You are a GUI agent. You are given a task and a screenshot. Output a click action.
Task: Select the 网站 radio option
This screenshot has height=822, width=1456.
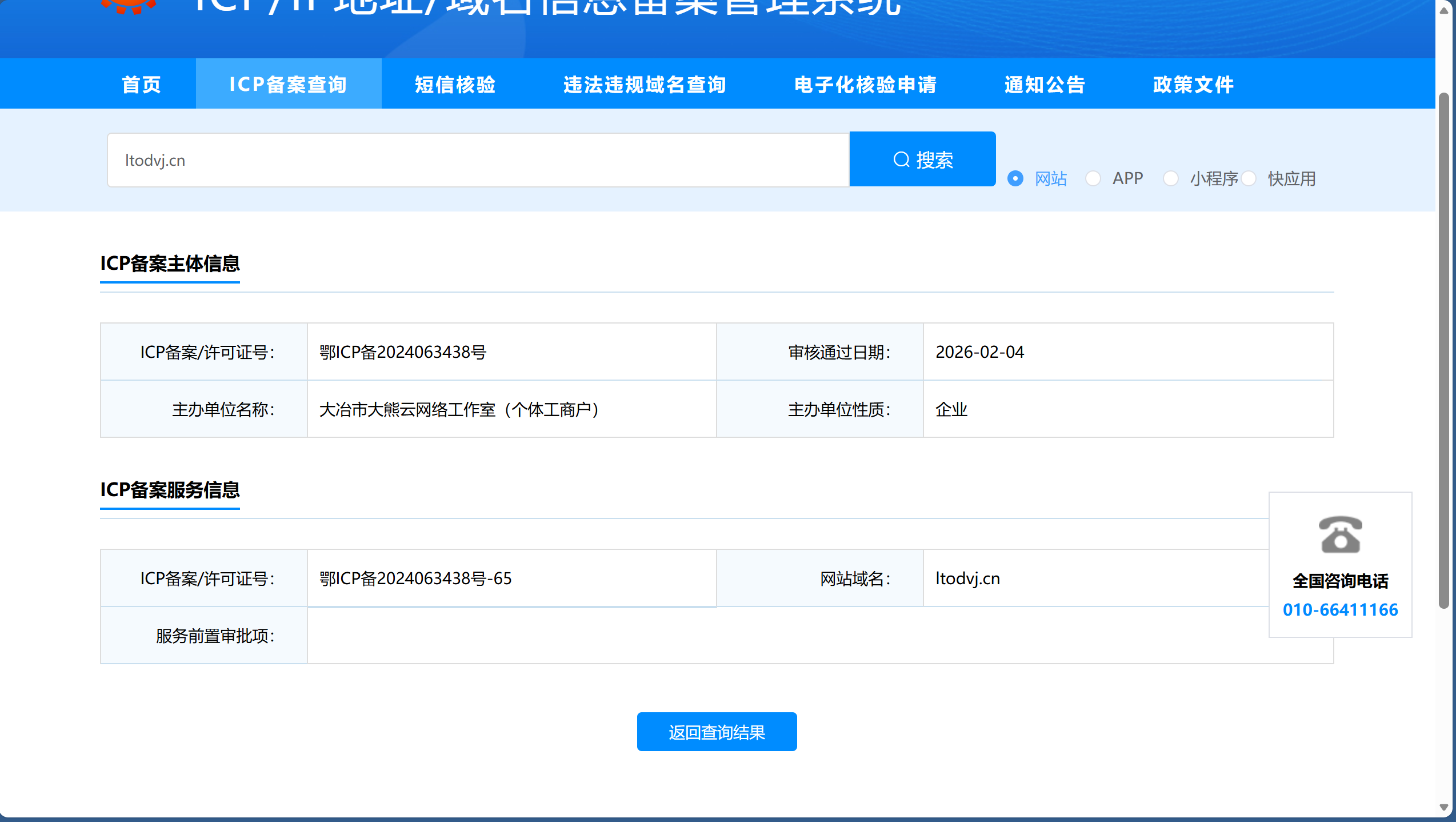pyautogui.click(x=1015, y=178)
